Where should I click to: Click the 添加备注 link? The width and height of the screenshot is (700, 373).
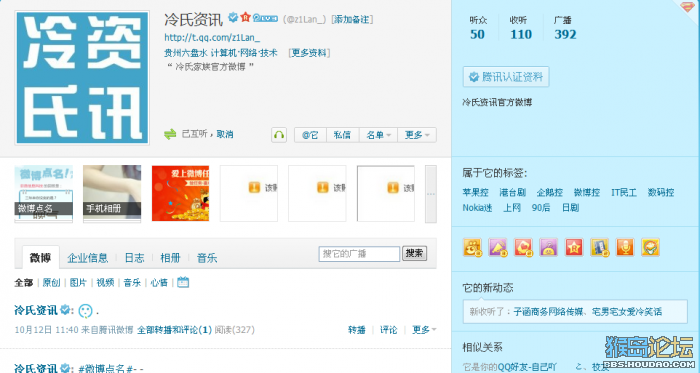coord(352,19)
